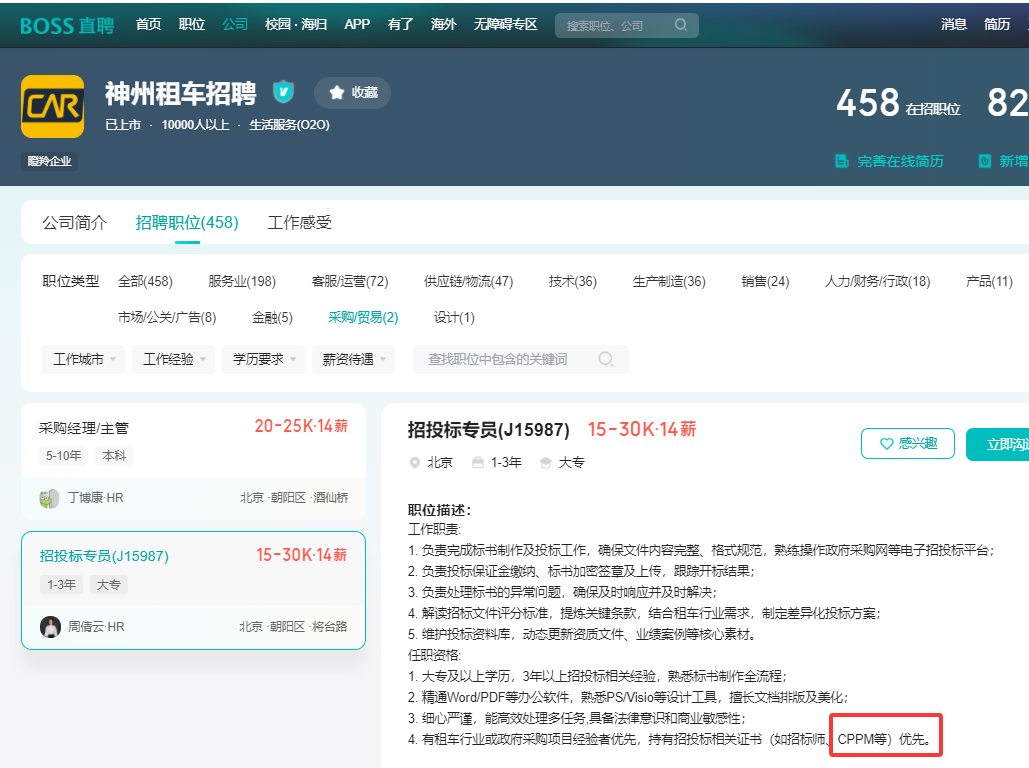
Task: Click the location pin icon beside 北京
Action: pyautogui.click(x=414, y=462)
